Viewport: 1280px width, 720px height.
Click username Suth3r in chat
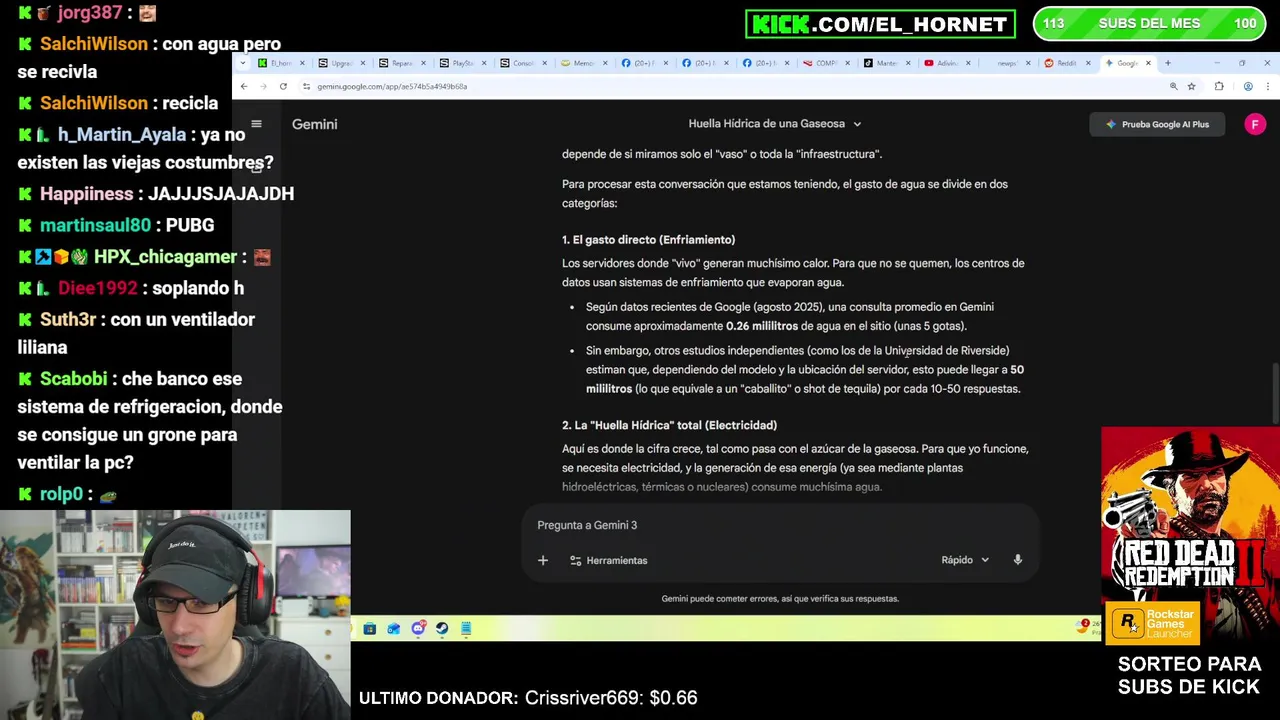point(68,319)
